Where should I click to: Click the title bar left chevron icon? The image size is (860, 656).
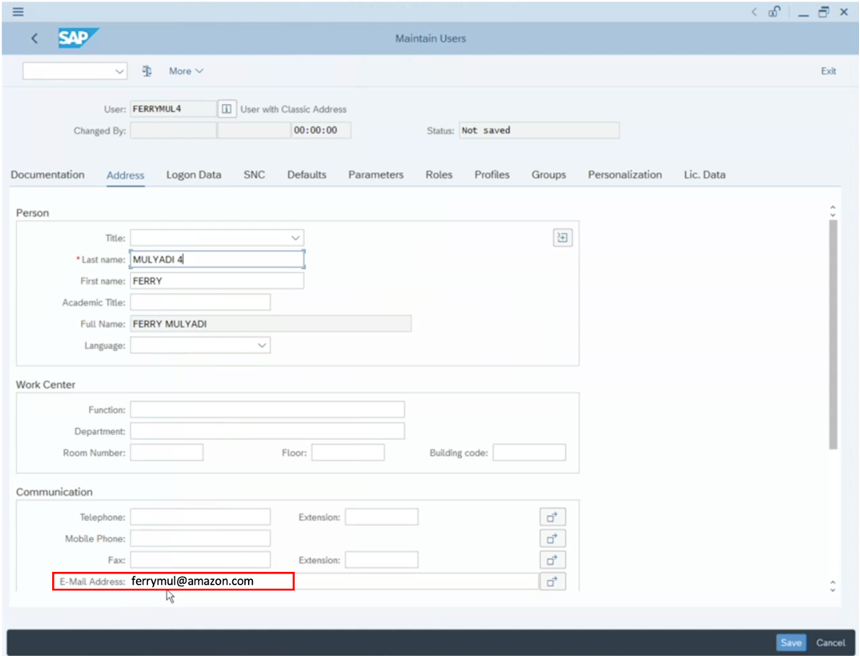pyautogui.click(x=754, y=12)
